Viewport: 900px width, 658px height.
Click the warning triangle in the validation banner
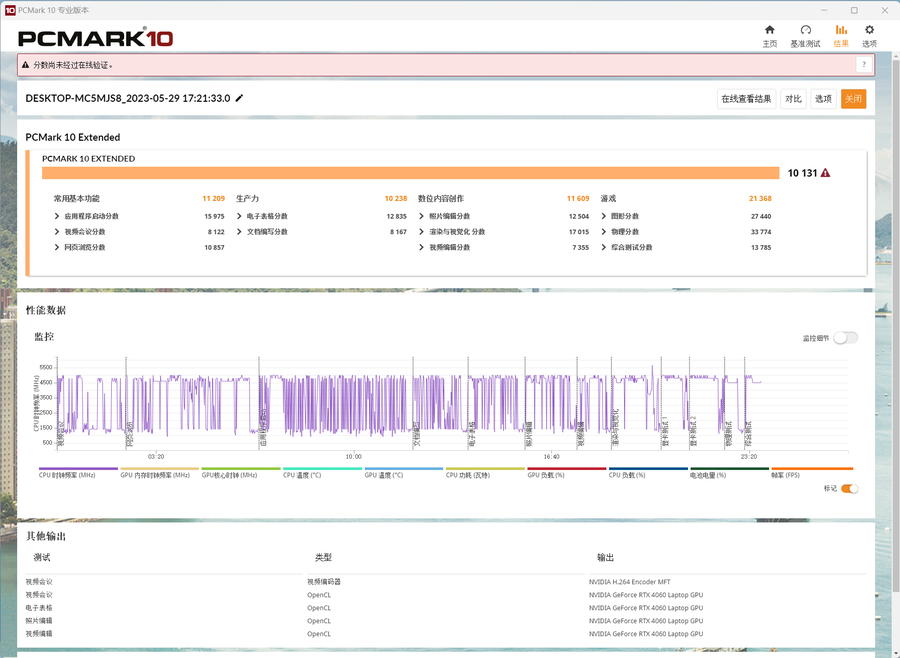(25, 65)
